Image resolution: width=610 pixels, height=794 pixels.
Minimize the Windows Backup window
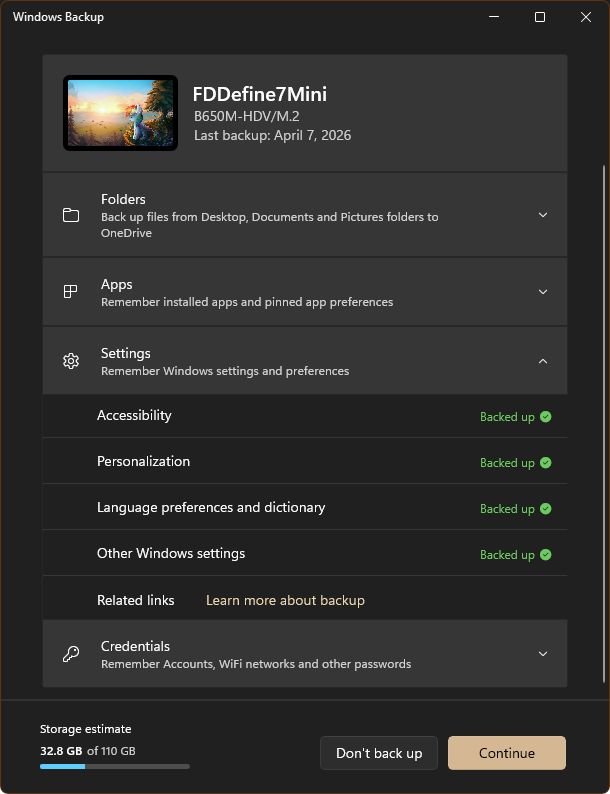click(x=494, y=17)
